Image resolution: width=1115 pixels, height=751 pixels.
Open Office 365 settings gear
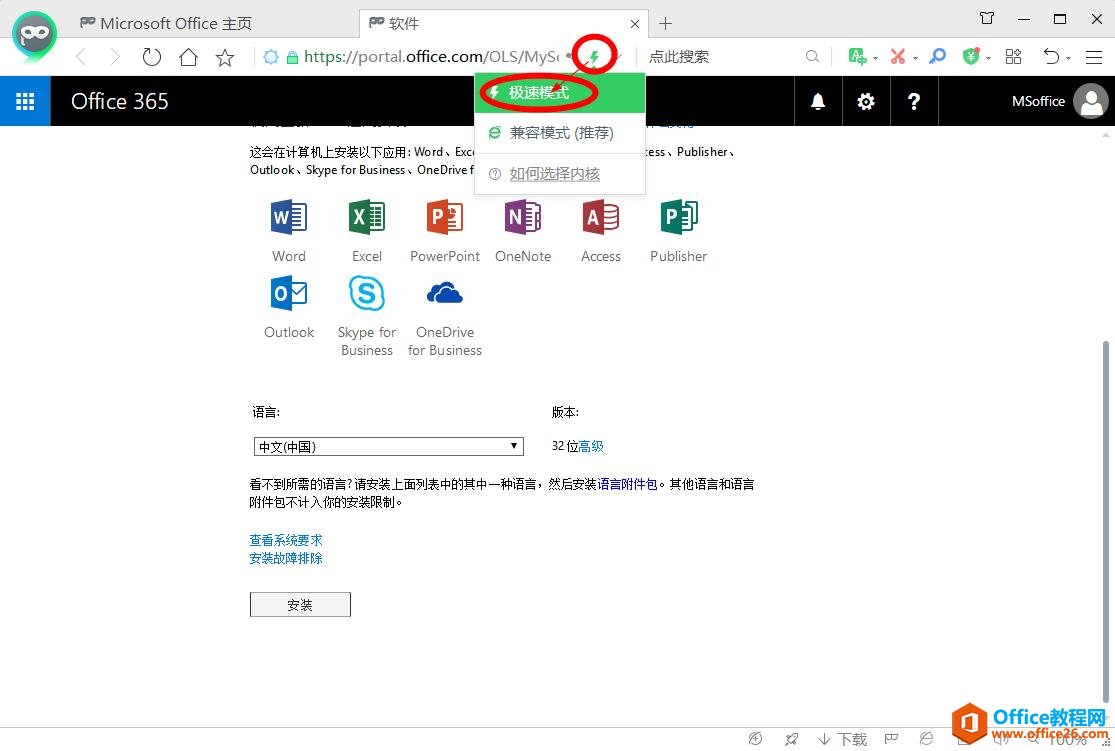point(866,101)
